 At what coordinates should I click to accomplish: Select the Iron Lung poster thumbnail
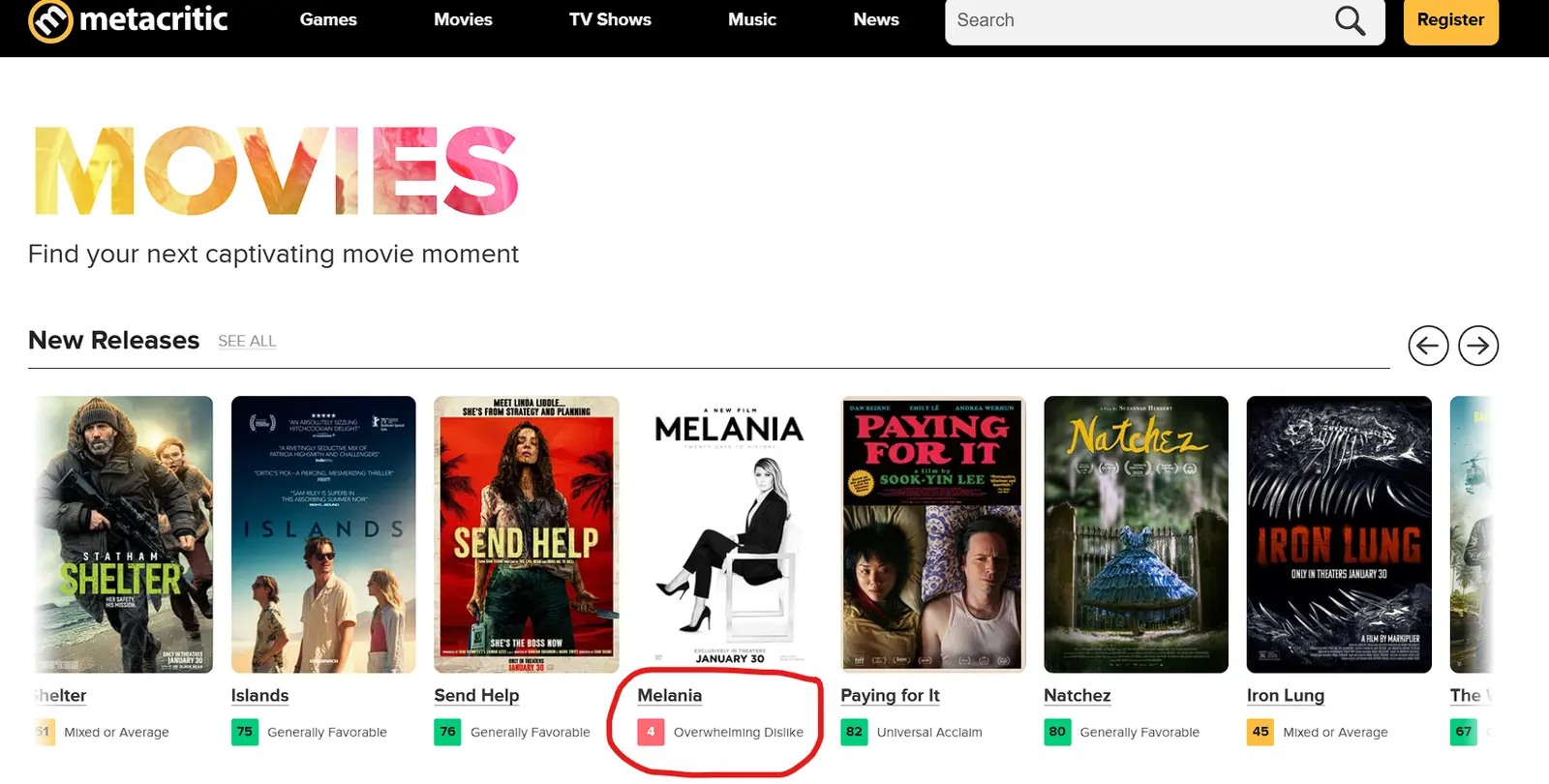(1339, 534)
